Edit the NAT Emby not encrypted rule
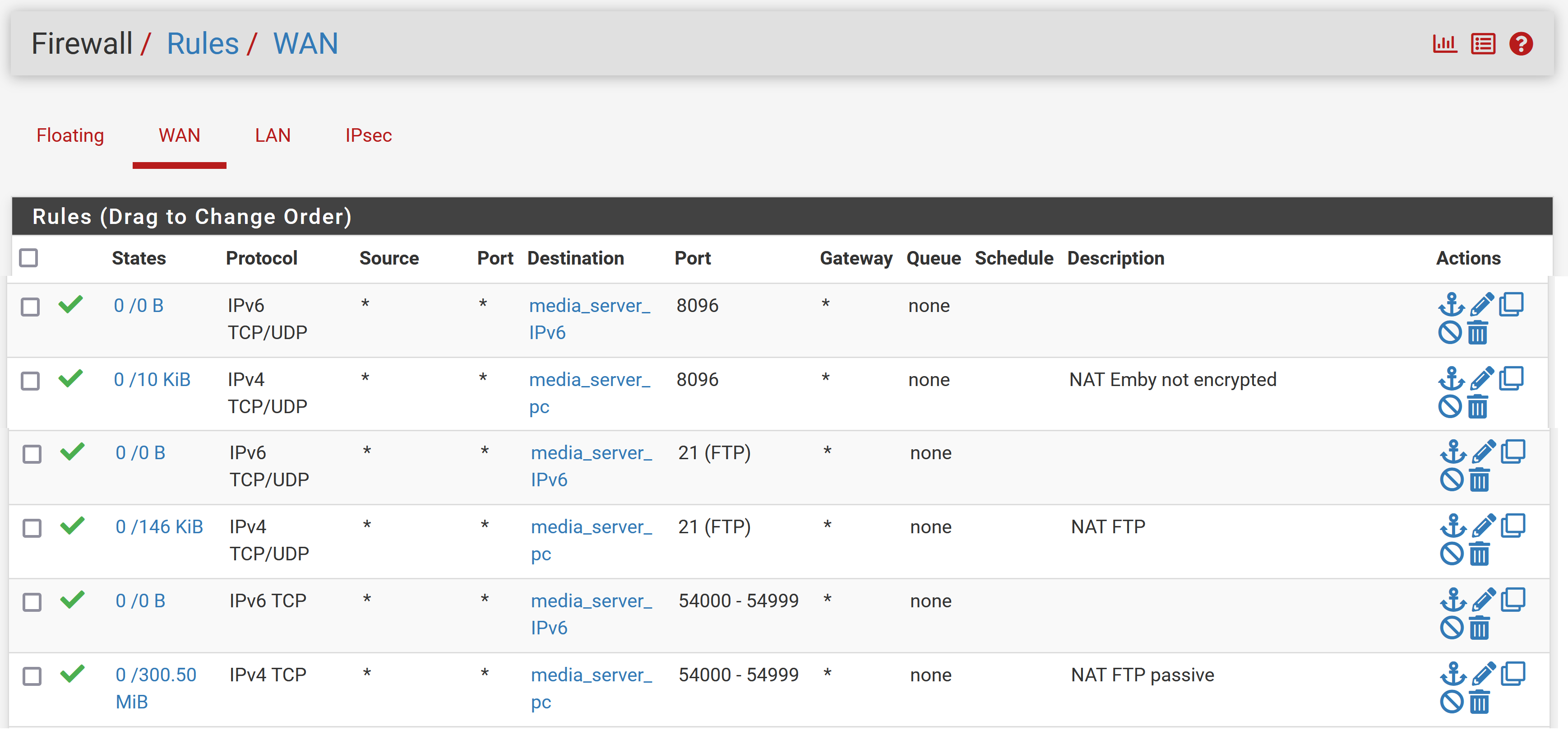The height and width of the screenshot is (731, 1568). (1481, 378)
